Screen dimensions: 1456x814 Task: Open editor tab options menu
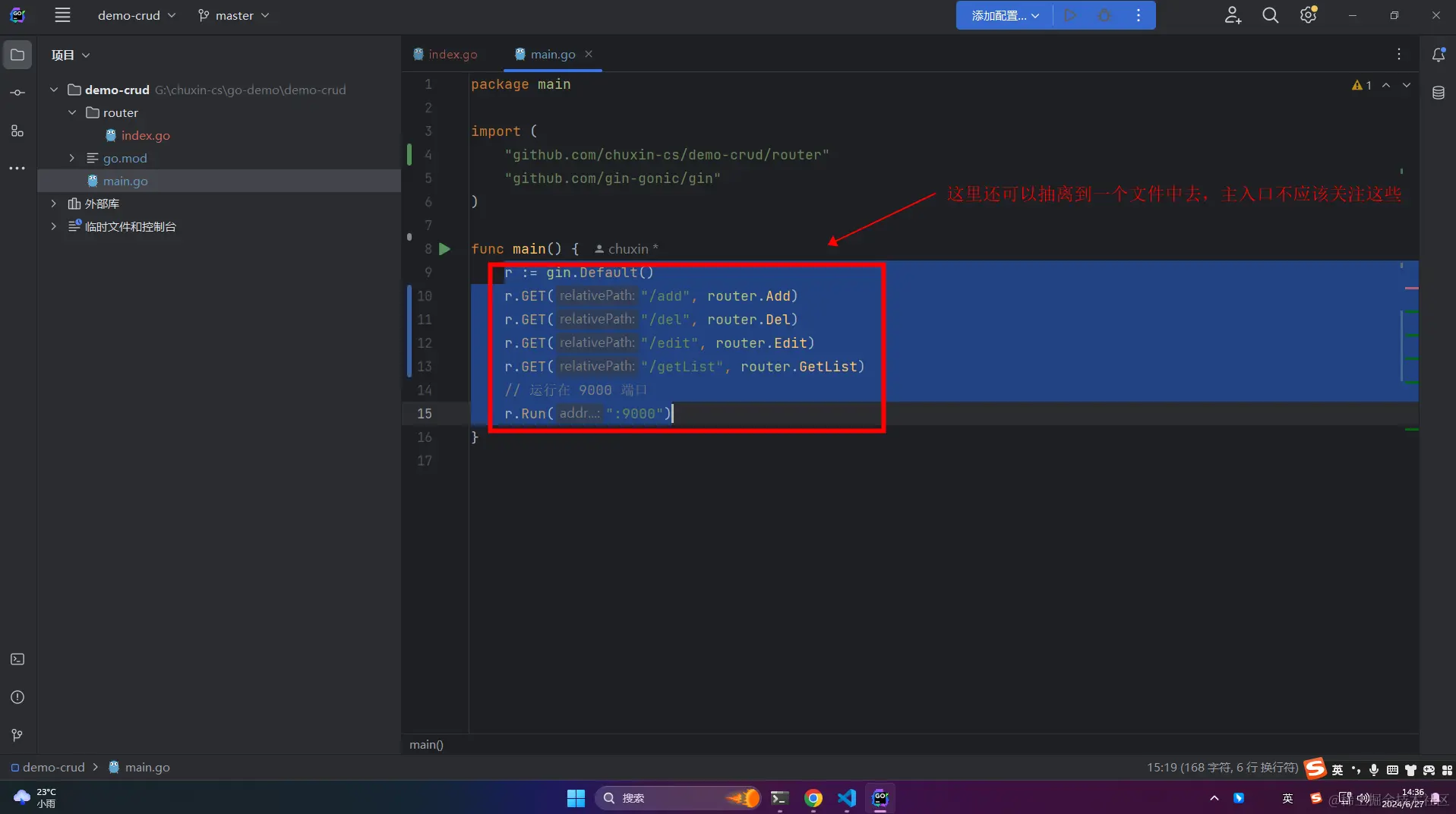pyautogui.click(x=1398, y=54)
